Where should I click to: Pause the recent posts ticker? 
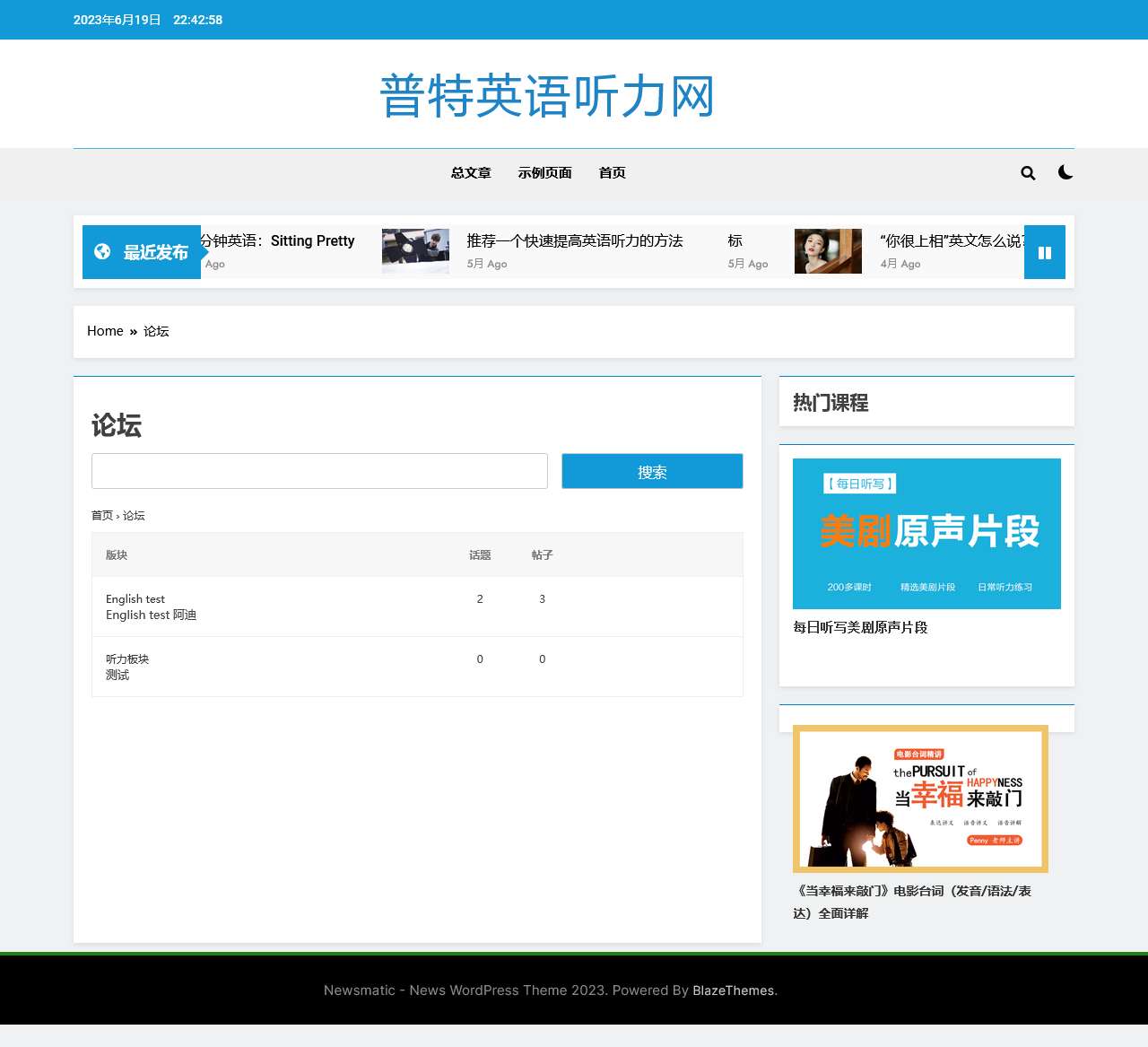pos(1044,252)
